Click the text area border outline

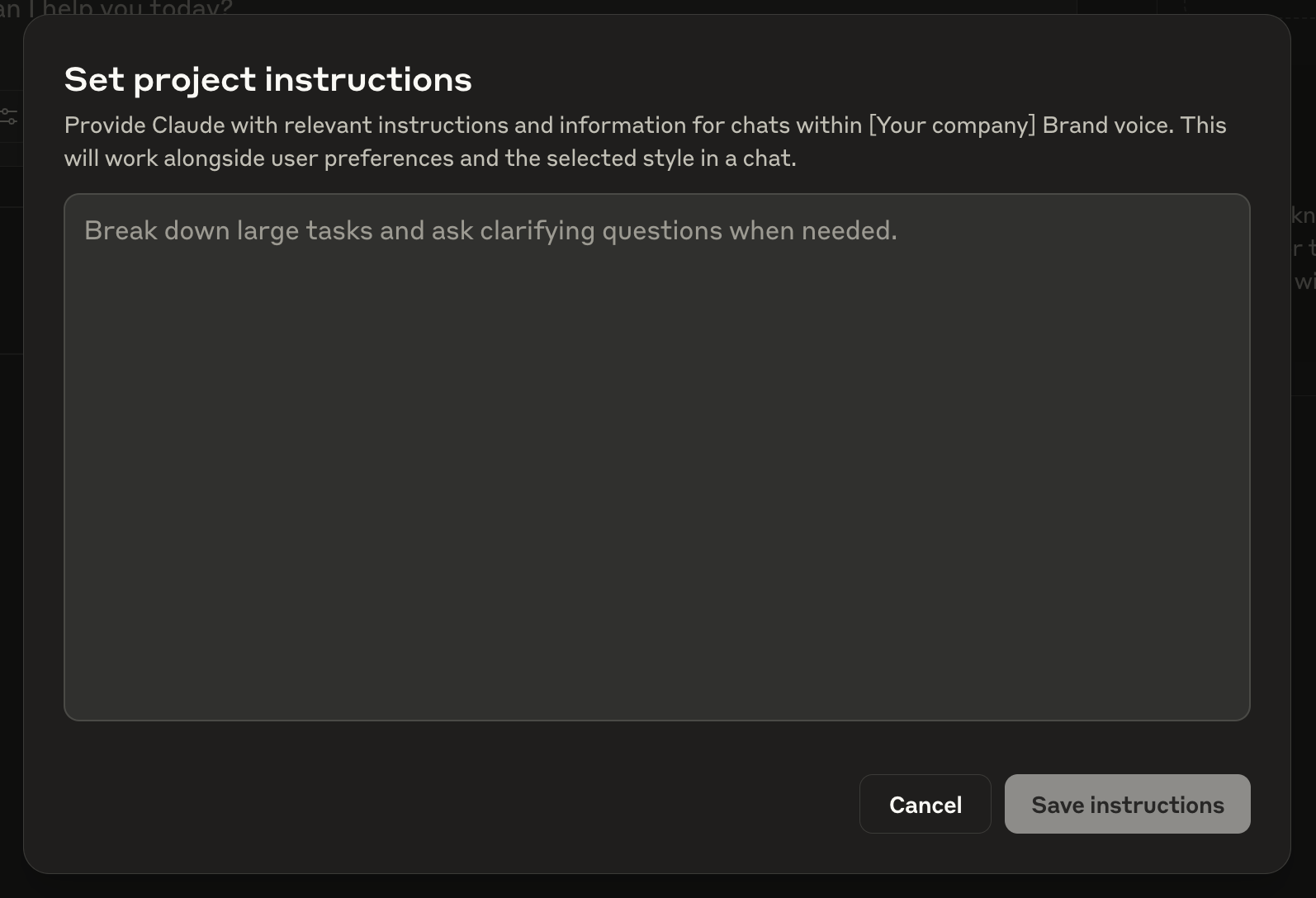[x=64, y=454]
